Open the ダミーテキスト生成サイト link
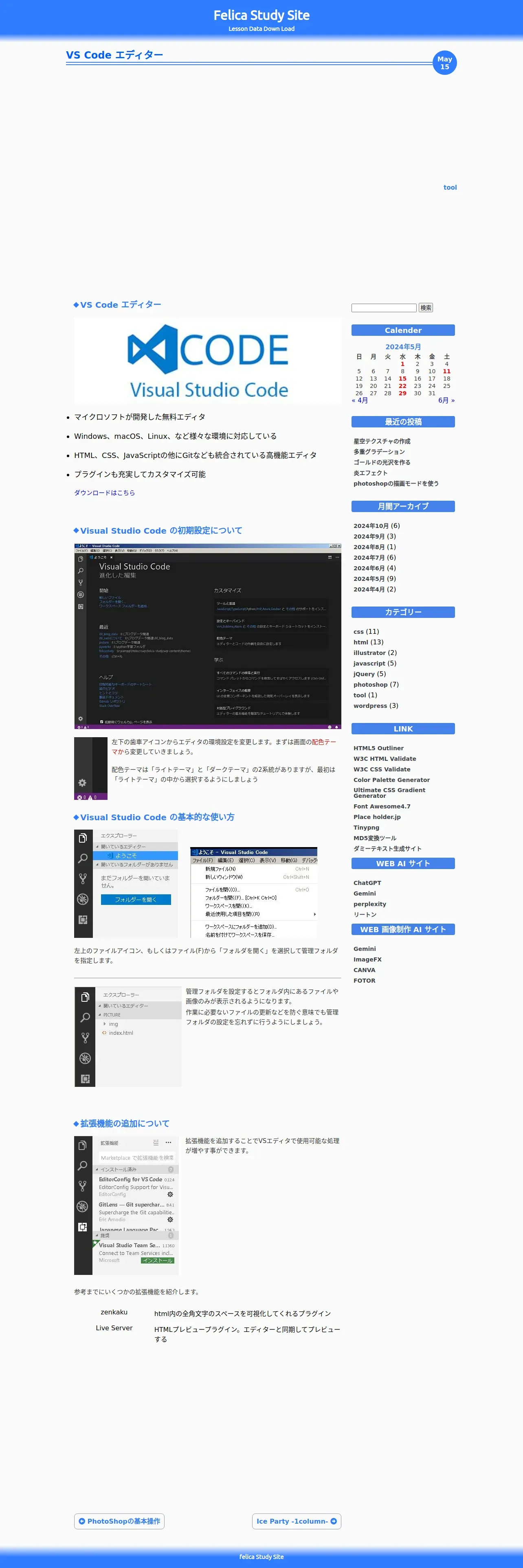 (387, 849)
